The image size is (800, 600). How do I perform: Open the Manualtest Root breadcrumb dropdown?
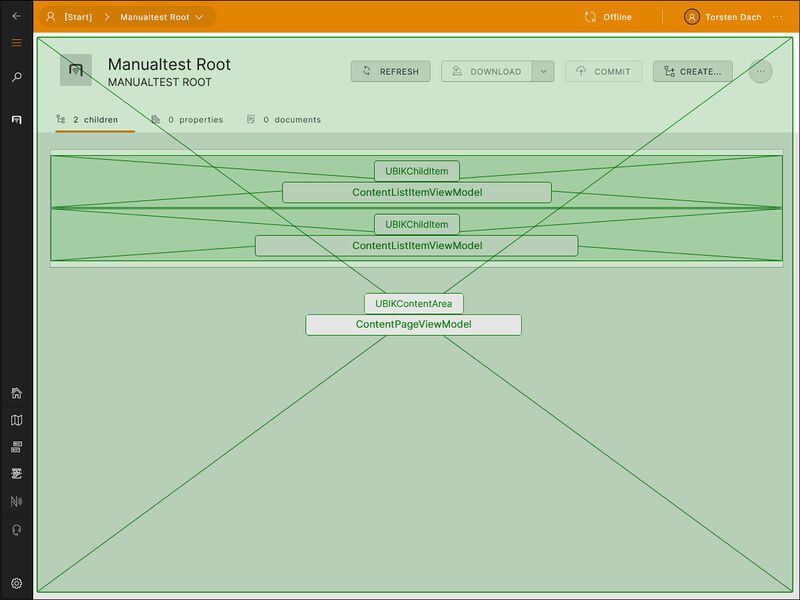[167, 17]
